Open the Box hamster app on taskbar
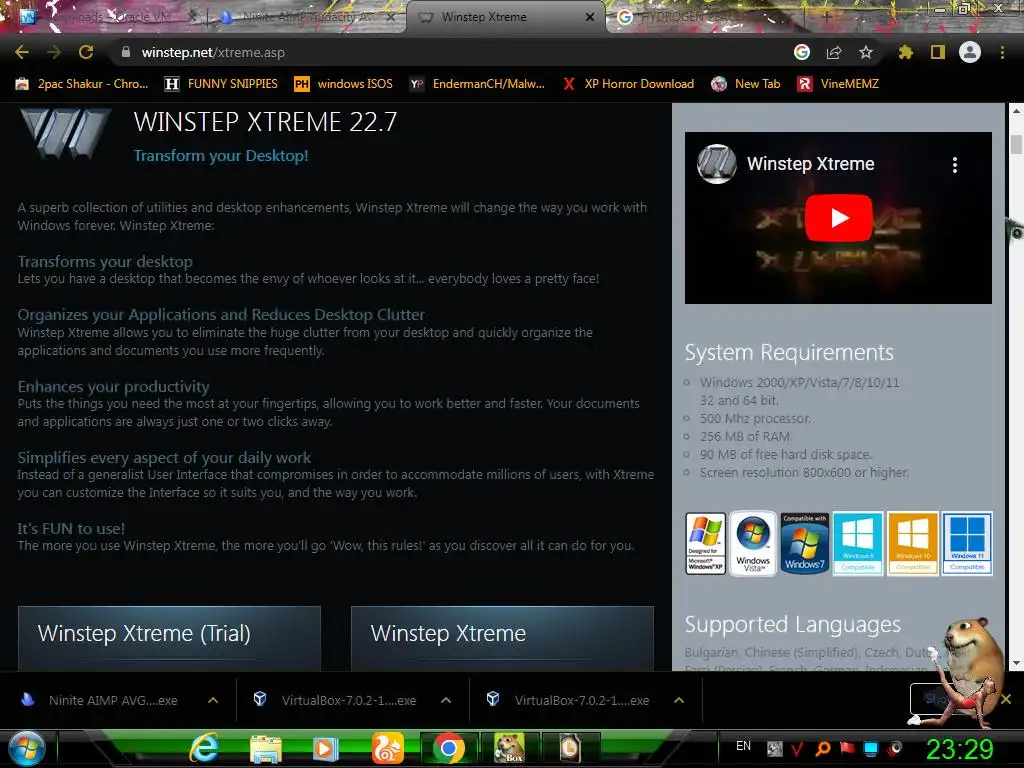 (509, 748)
